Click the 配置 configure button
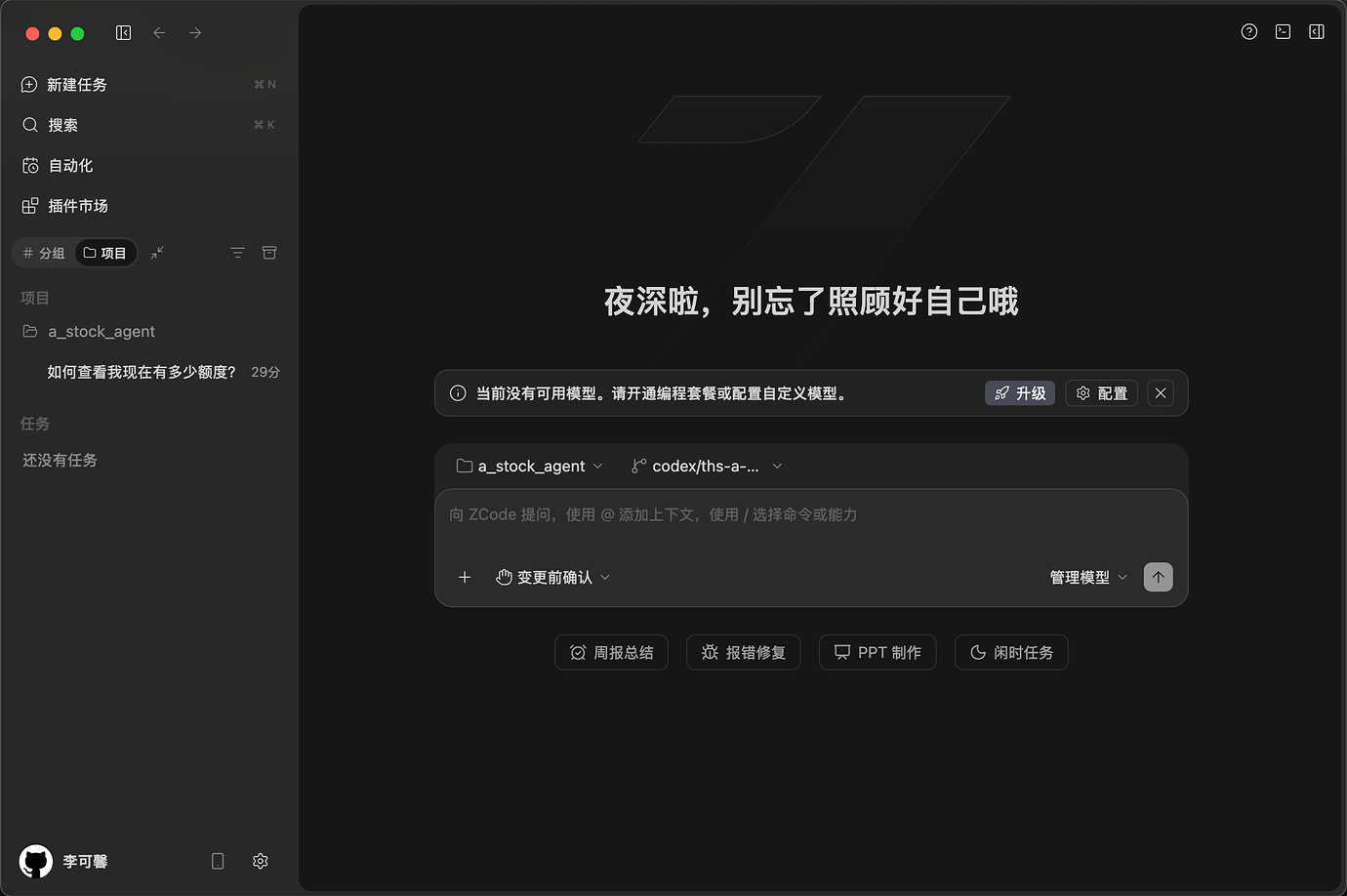Viewport: 1347px width, 896px height. tap(1102, 393)
